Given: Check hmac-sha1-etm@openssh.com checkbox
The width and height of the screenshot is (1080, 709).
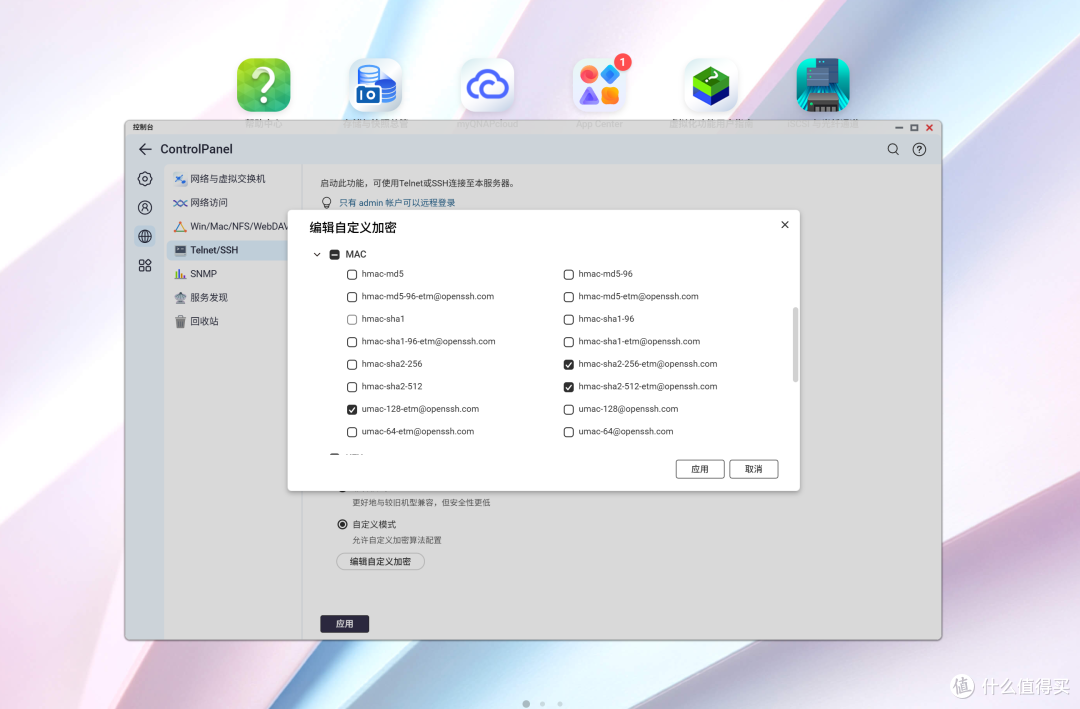Looking at the screenshot, I should click(569, 342).
